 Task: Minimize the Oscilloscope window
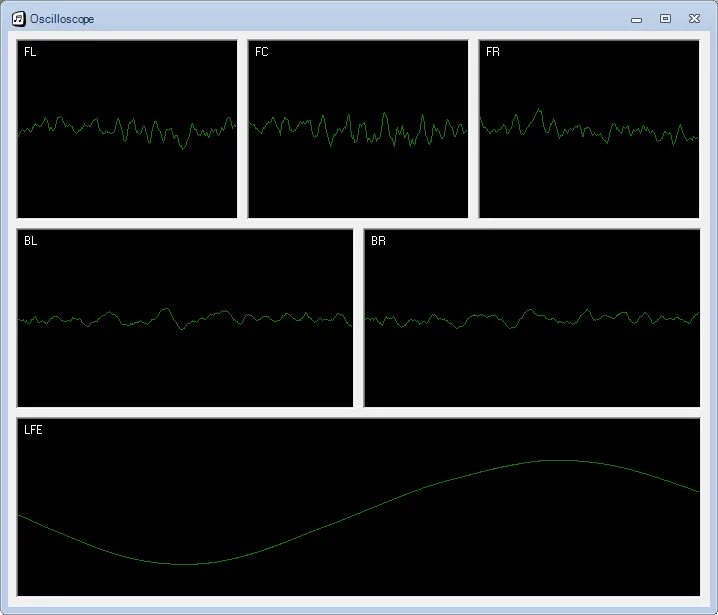pyautogui.click(x=636, y=20)
